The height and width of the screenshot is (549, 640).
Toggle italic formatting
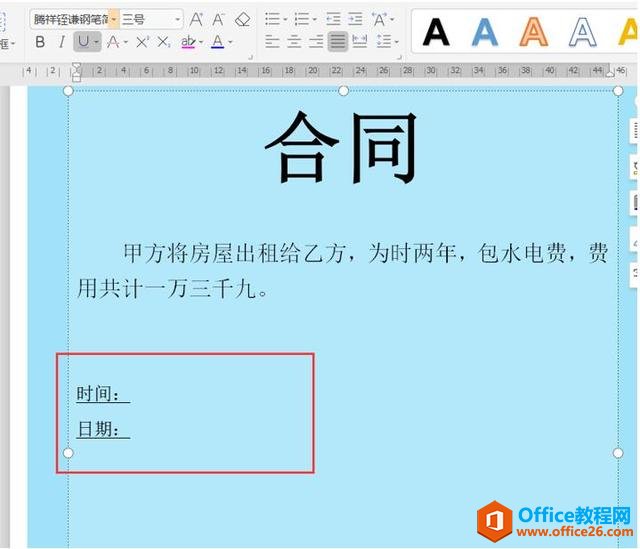tap(61, 42)
